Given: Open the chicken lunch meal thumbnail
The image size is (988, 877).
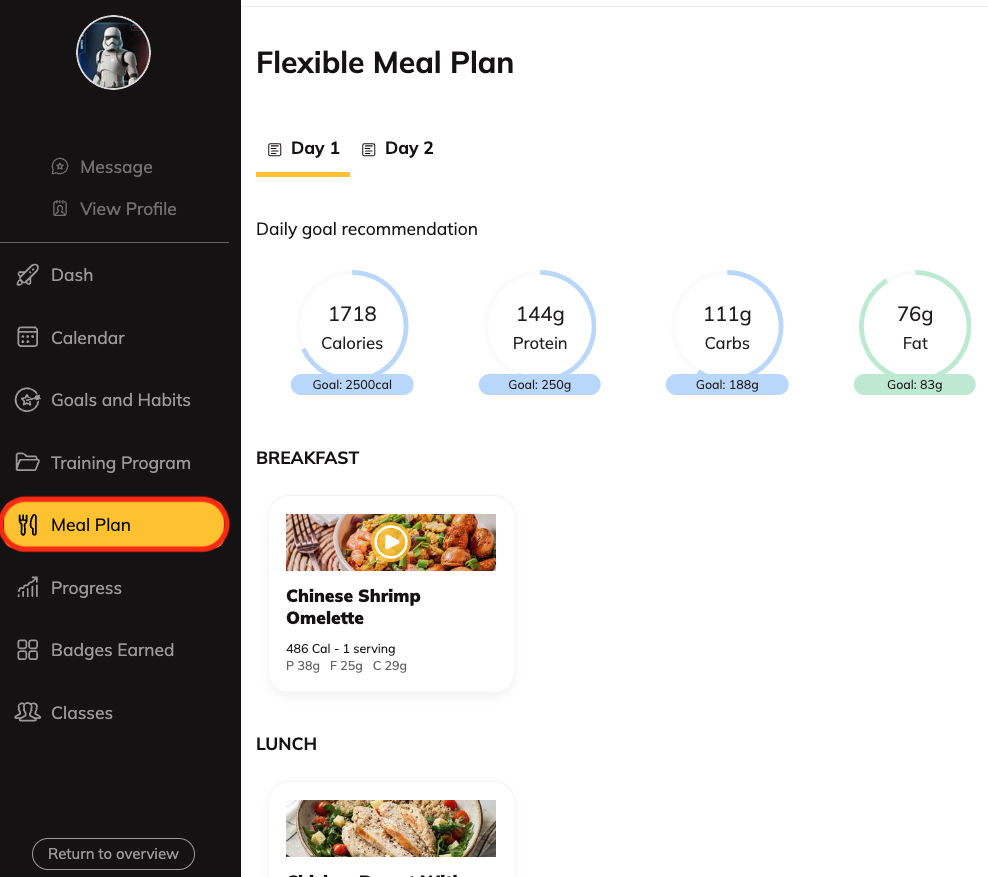Looking at the screenshot, I should pyautogui.click(x=391, y=828).
